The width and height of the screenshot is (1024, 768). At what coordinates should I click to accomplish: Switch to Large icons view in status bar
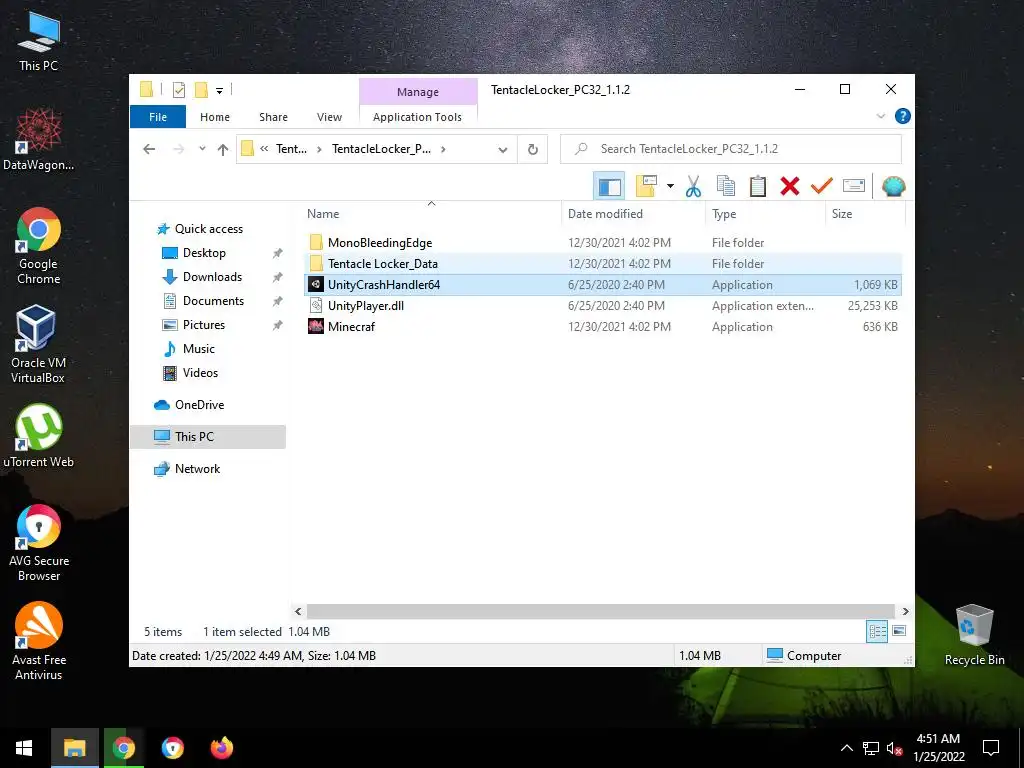(899, 631)
